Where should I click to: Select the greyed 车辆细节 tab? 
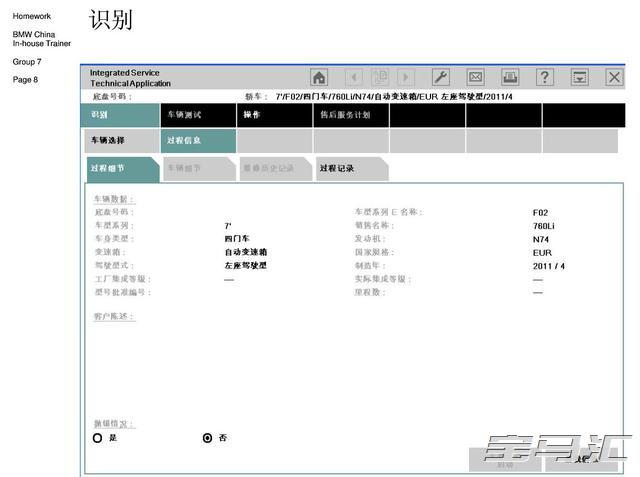pyautogui.click(x=199, y=169)
